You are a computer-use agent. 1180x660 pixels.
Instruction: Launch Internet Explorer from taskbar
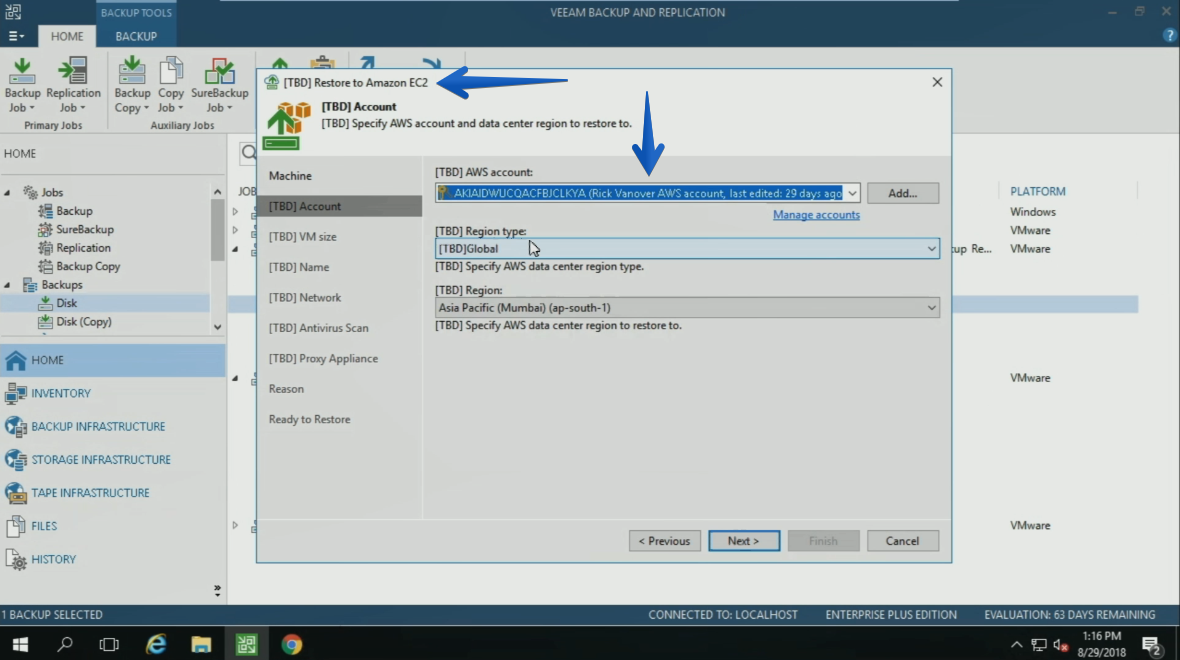tap(155, 644)
